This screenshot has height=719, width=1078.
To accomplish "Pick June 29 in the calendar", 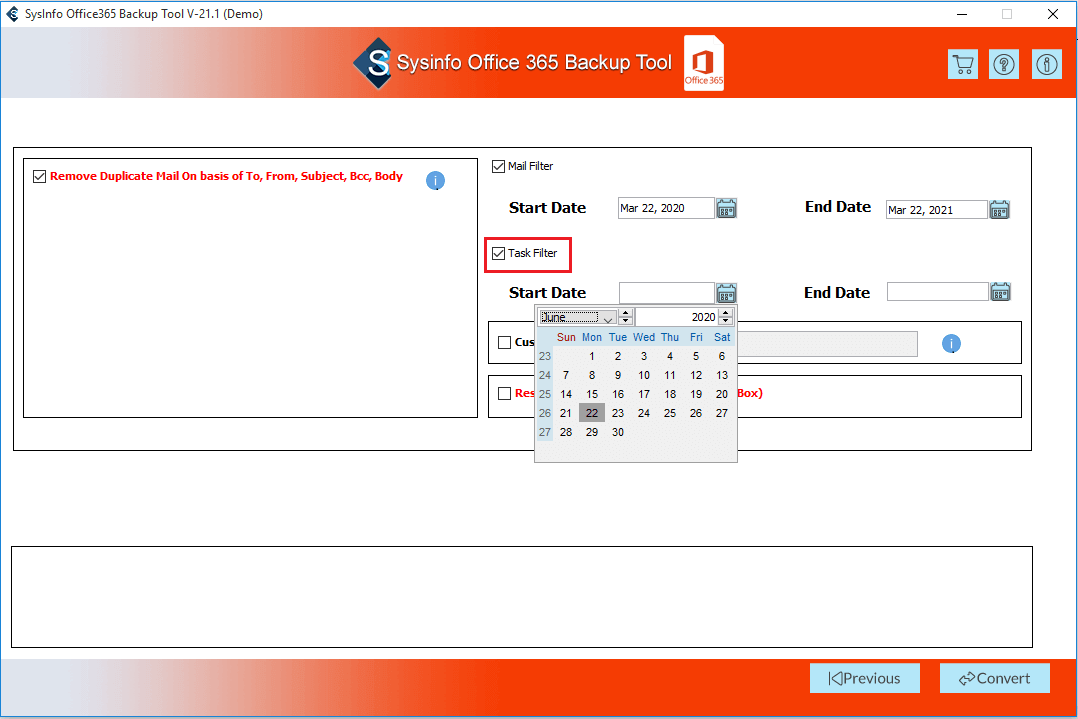I will click(x=592, y=432).
